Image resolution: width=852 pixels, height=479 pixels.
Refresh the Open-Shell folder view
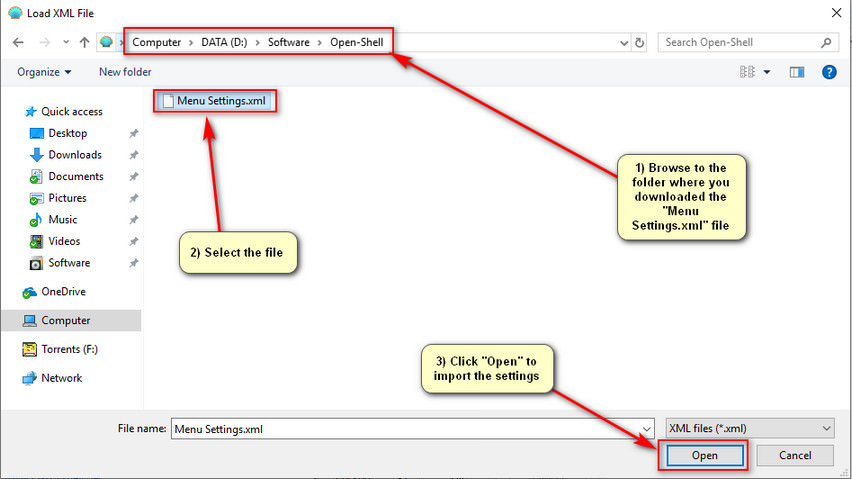point(640,42)
